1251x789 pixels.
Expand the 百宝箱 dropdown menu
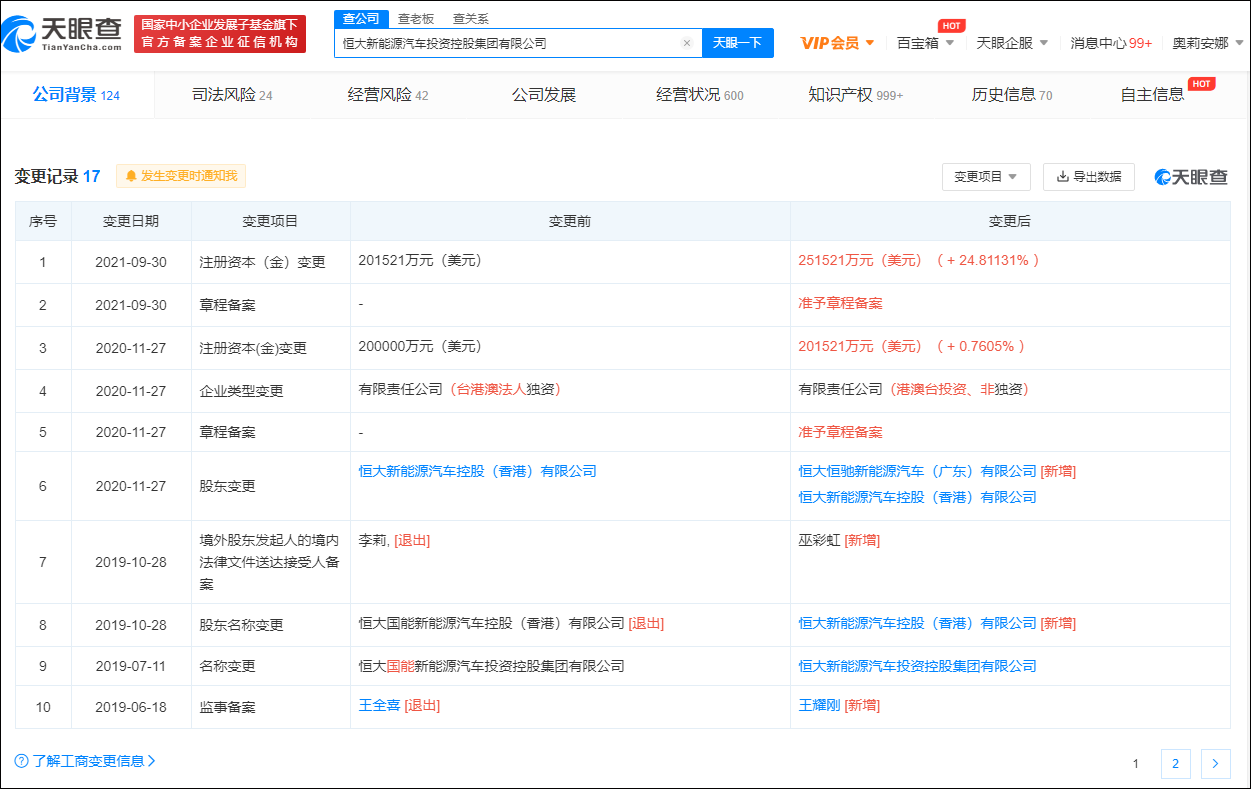point(925,43)
